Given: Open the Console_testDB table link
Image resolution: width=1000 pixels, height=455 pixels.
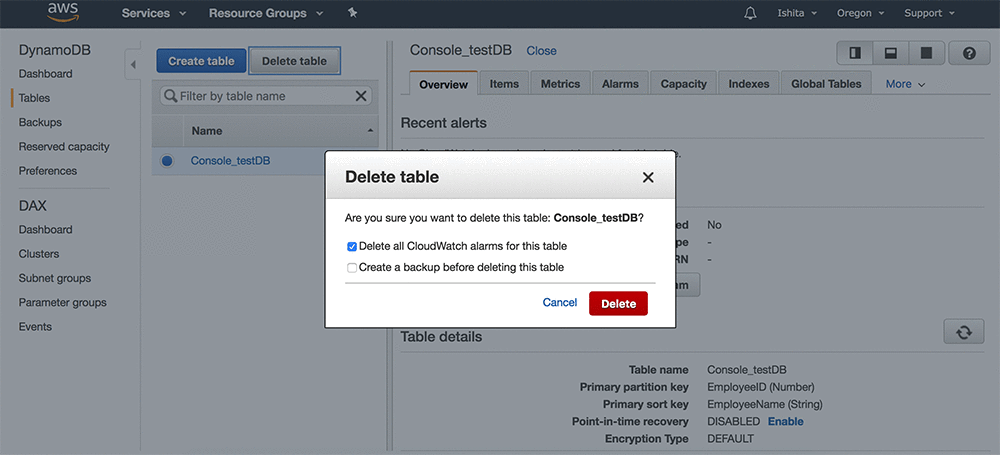Looking at the screenshot, I should (x=230, y=161).
